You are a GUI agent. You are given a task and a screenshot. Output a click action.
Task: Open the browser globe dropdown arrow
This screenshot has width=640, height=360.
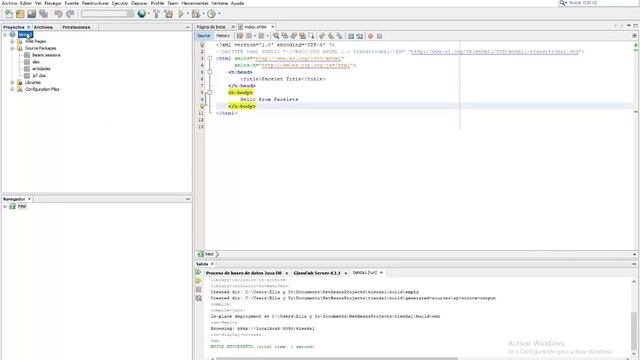click(x=149, y=14)
